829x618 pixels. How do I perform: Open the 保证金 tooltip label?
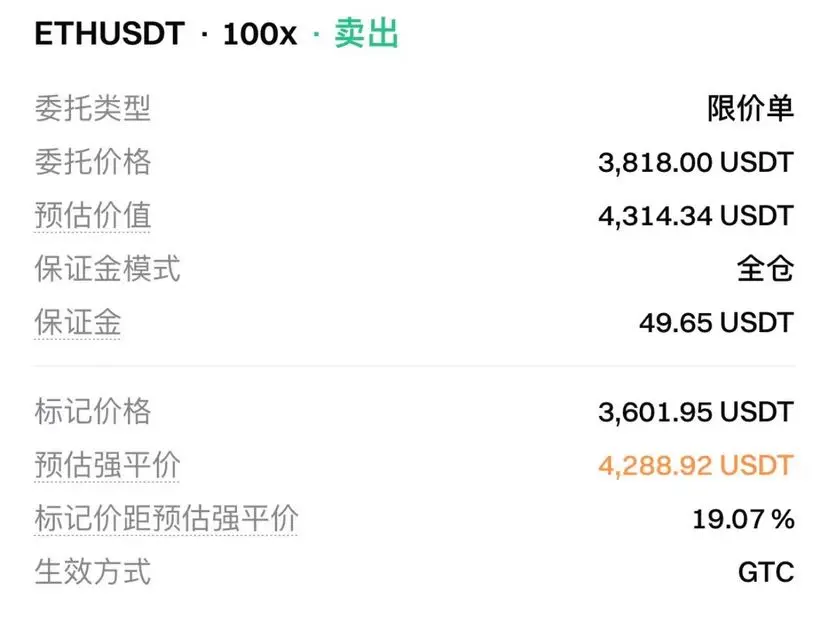click(78, 322)
